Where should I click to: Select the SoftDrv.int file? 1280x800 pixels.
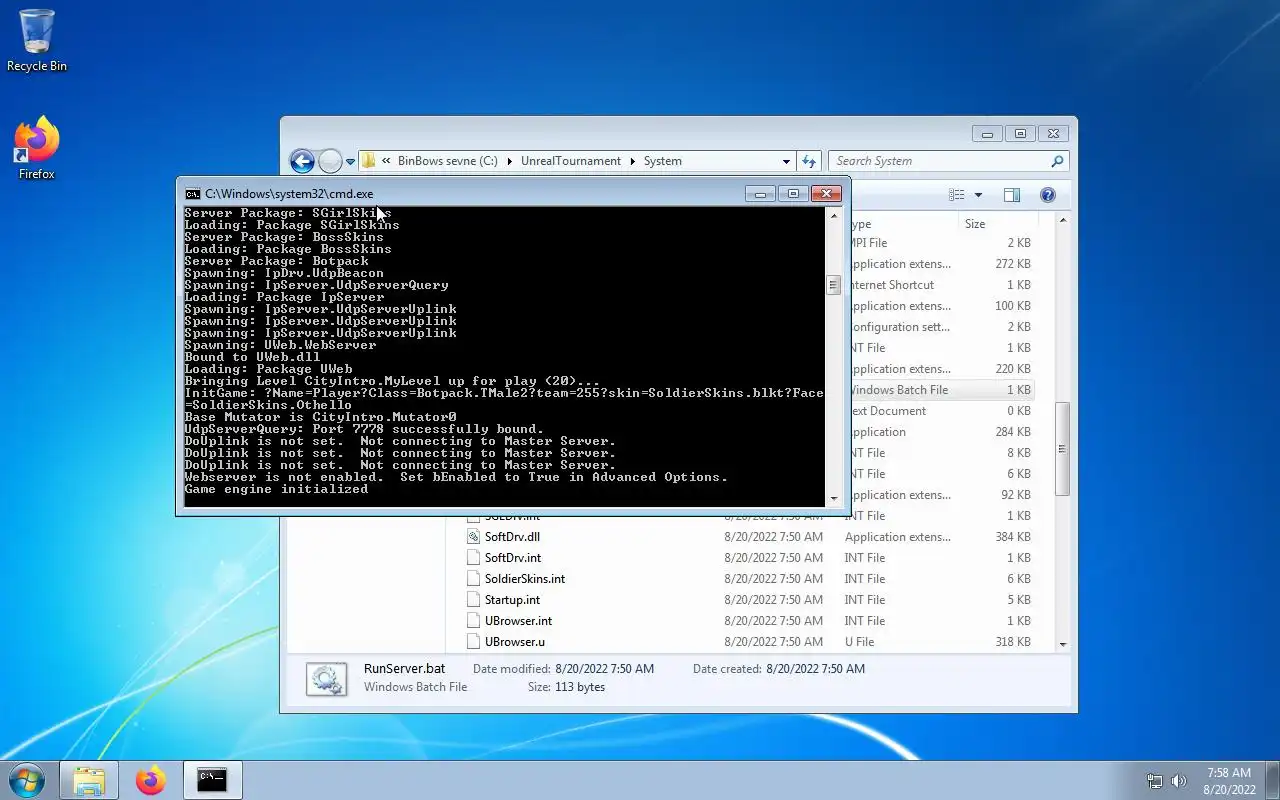point(512,558)
